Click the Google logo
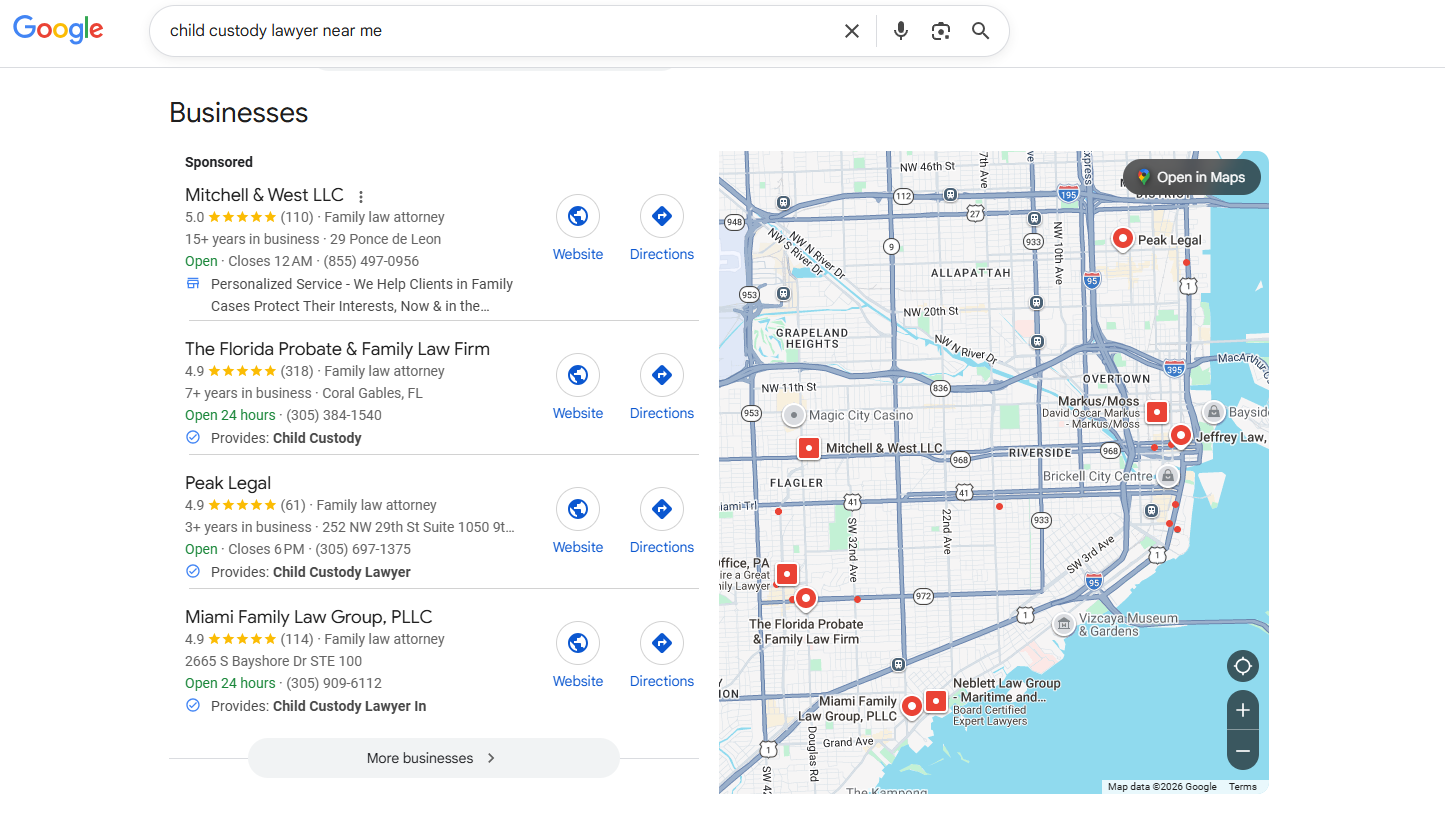 click(x=58, y=30)
